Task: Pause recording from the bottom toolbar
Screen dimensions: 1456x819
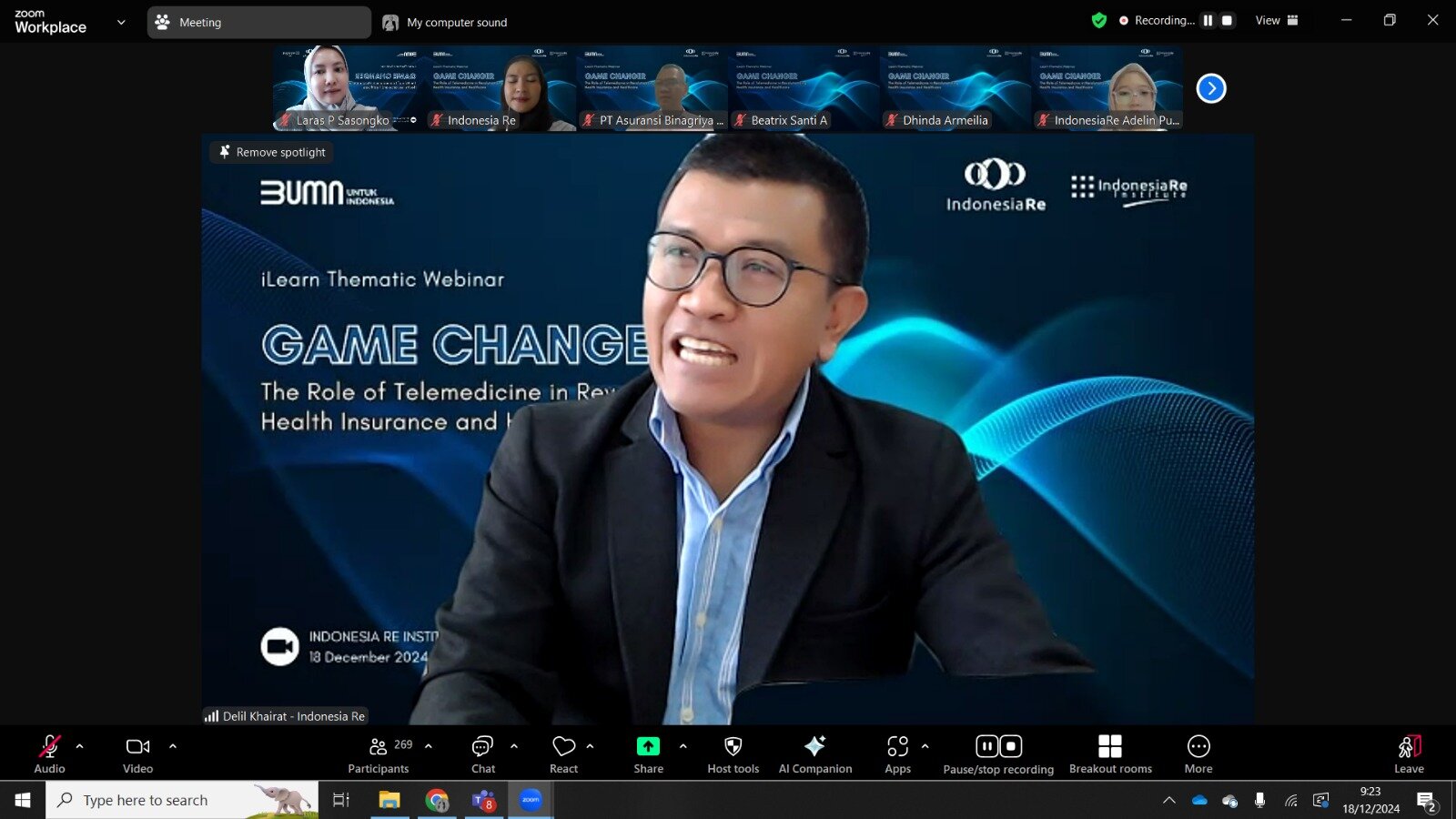Action: pos(986,746)
